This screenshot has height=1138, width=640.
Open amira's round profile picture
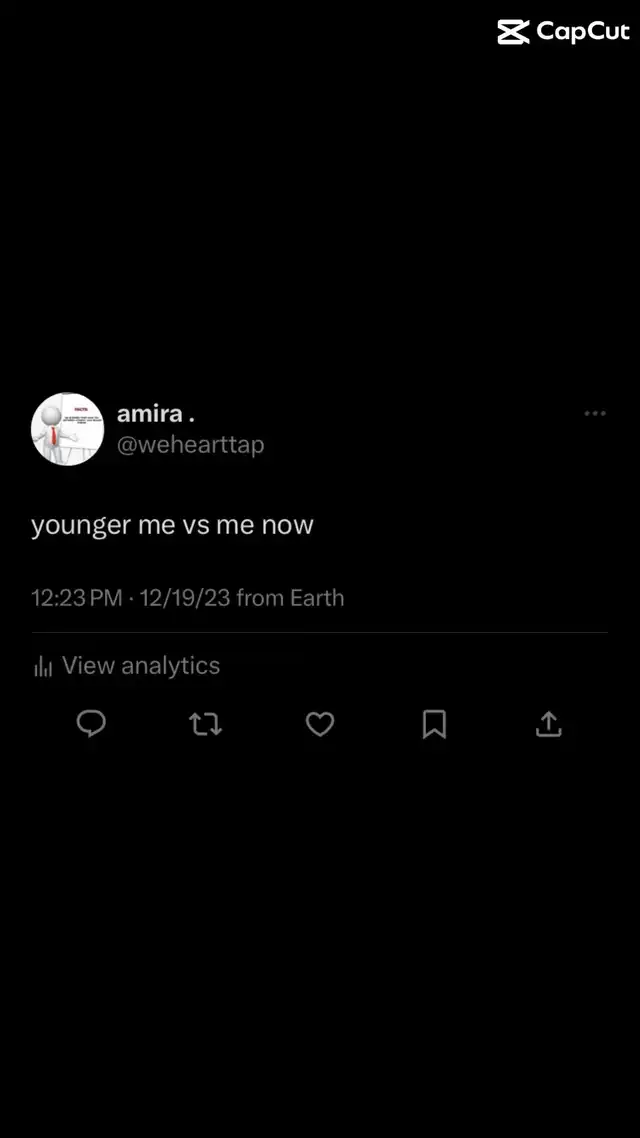point(67,430)
